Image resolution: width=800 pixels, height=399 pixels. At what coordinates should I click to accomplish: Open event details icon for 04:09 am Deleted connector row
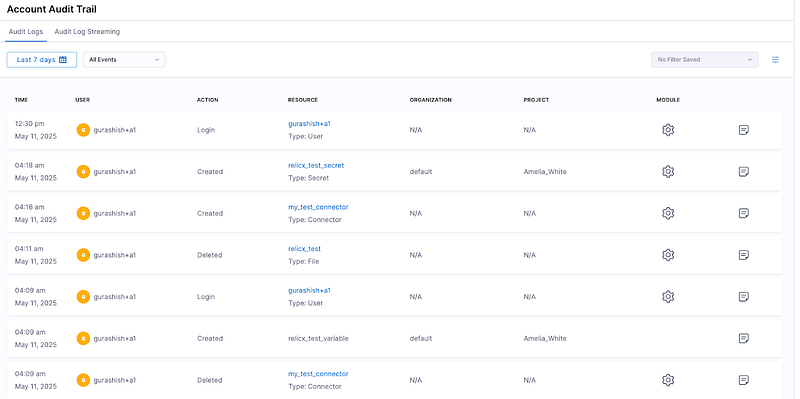(x=744, y=380)
